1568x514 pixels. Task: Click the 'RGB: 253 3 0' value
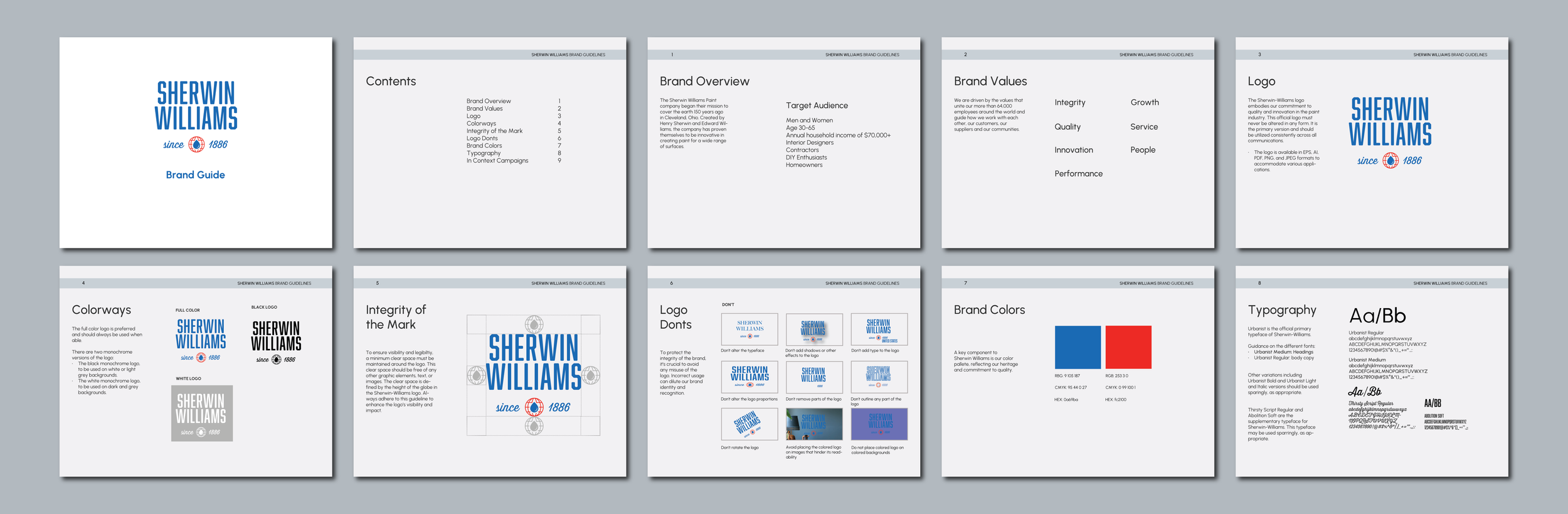[x=1116, y=376]
